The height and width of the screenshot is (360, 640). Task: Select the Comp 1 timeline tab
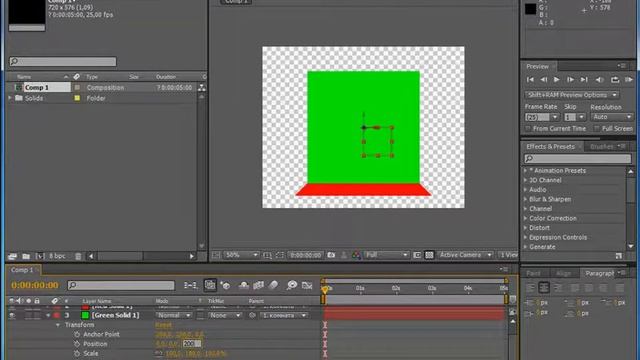22,270
